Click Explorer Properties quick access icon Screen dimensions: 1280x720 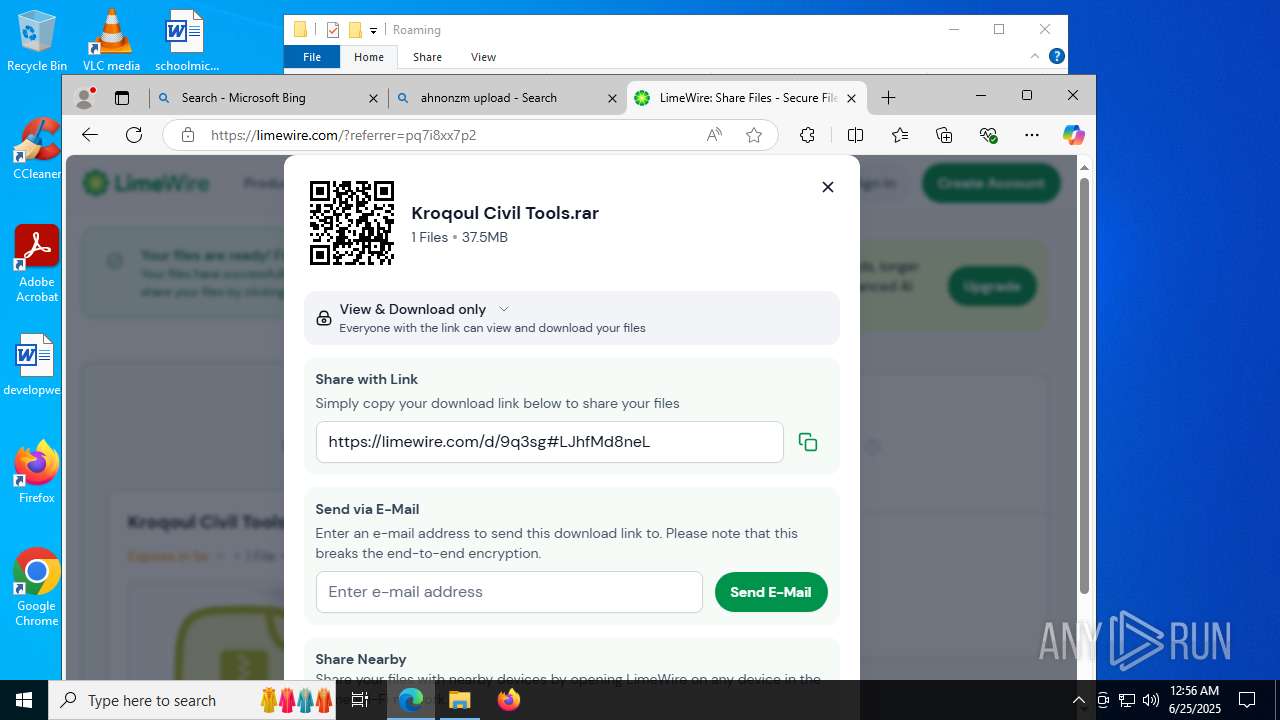pos(333,30)
